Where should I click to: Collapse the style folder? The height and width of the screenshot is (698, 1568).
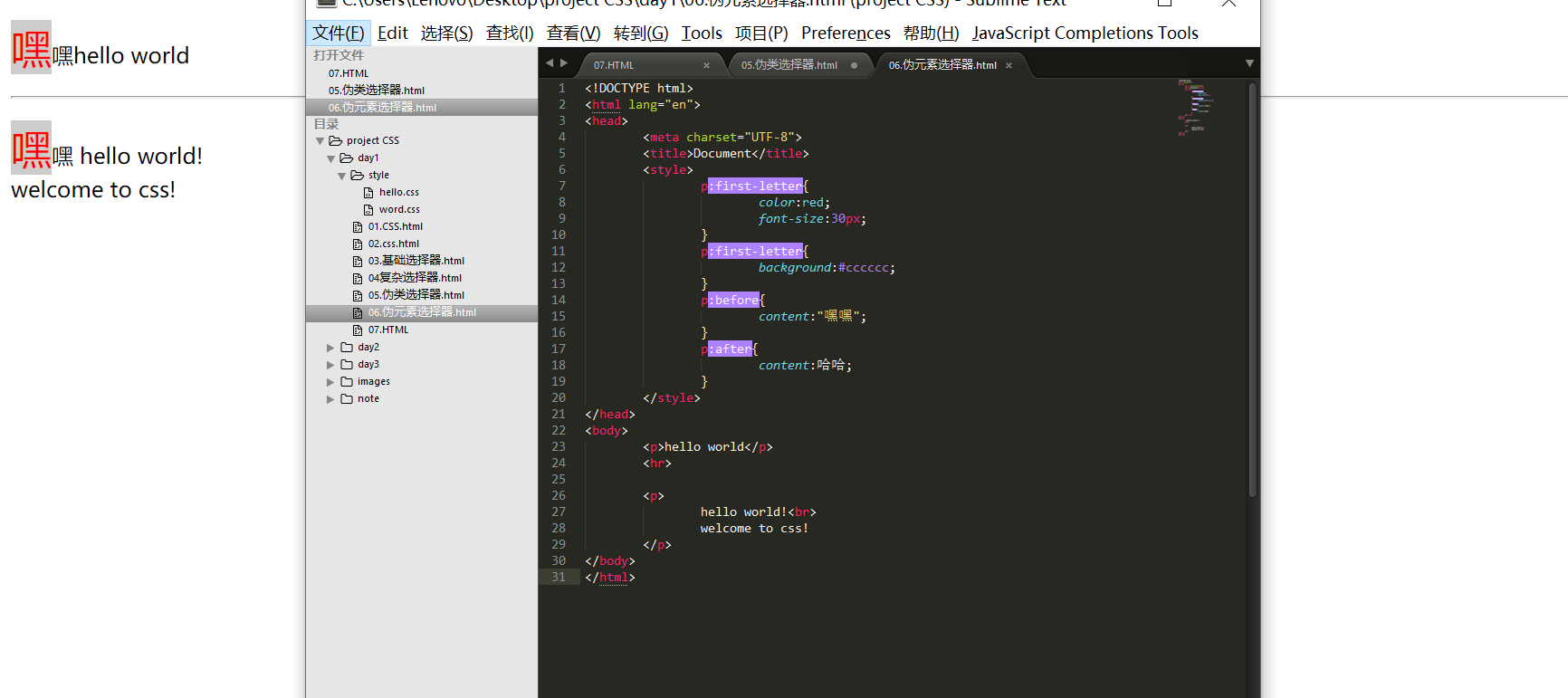click(341, 176)
